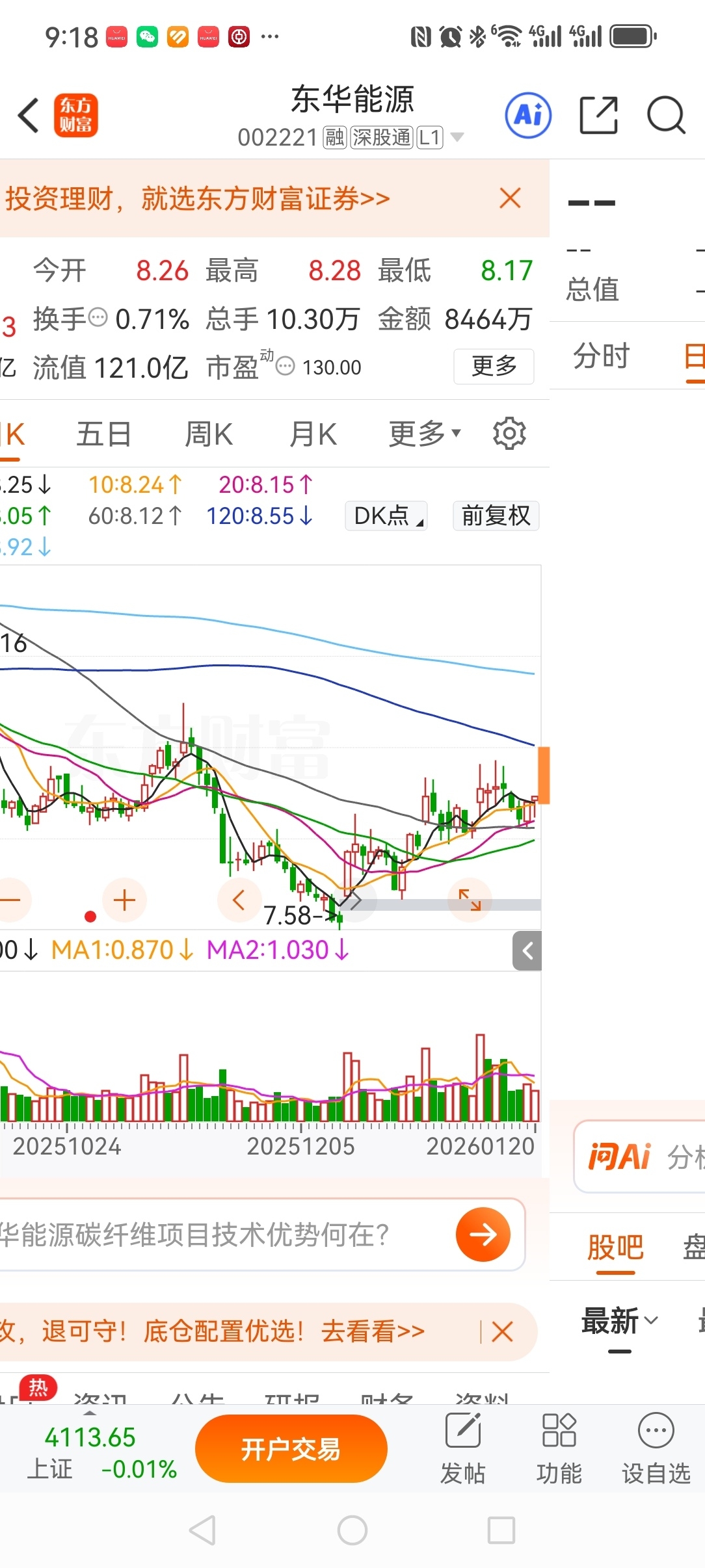Tap the MA2:1.030 volume indicator label

tap(278, 950)
